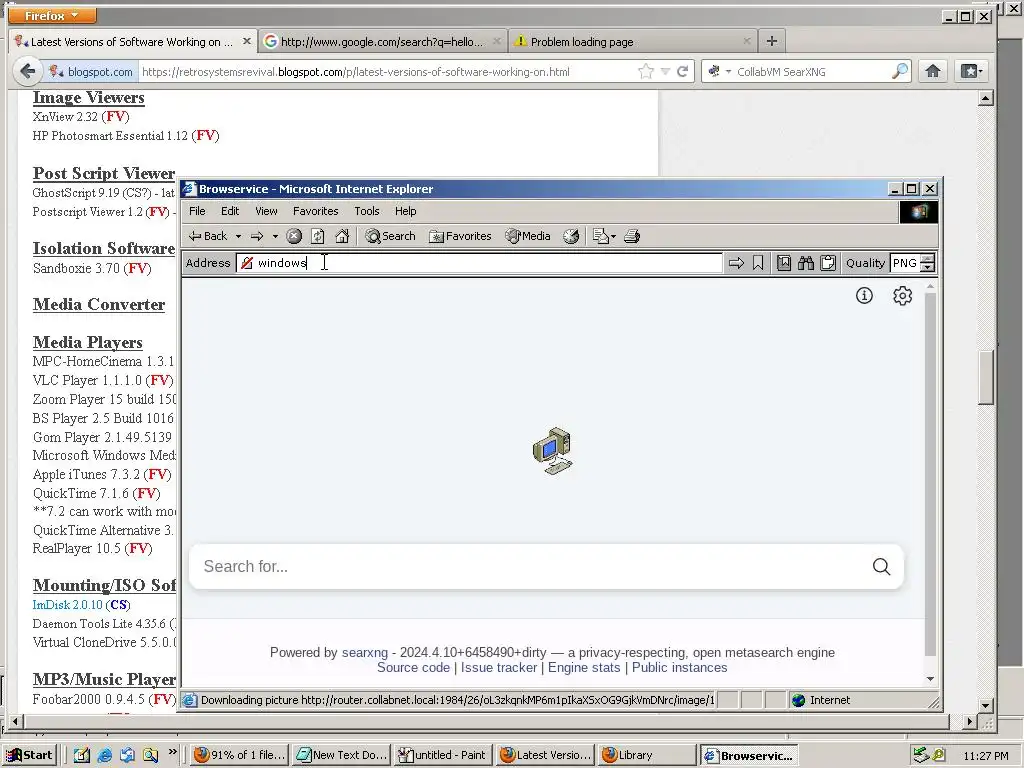Image resolution: width=1024 pixels, height=768 pixels.
Task: Open the Library taskbar button
Action: (647, 755)
